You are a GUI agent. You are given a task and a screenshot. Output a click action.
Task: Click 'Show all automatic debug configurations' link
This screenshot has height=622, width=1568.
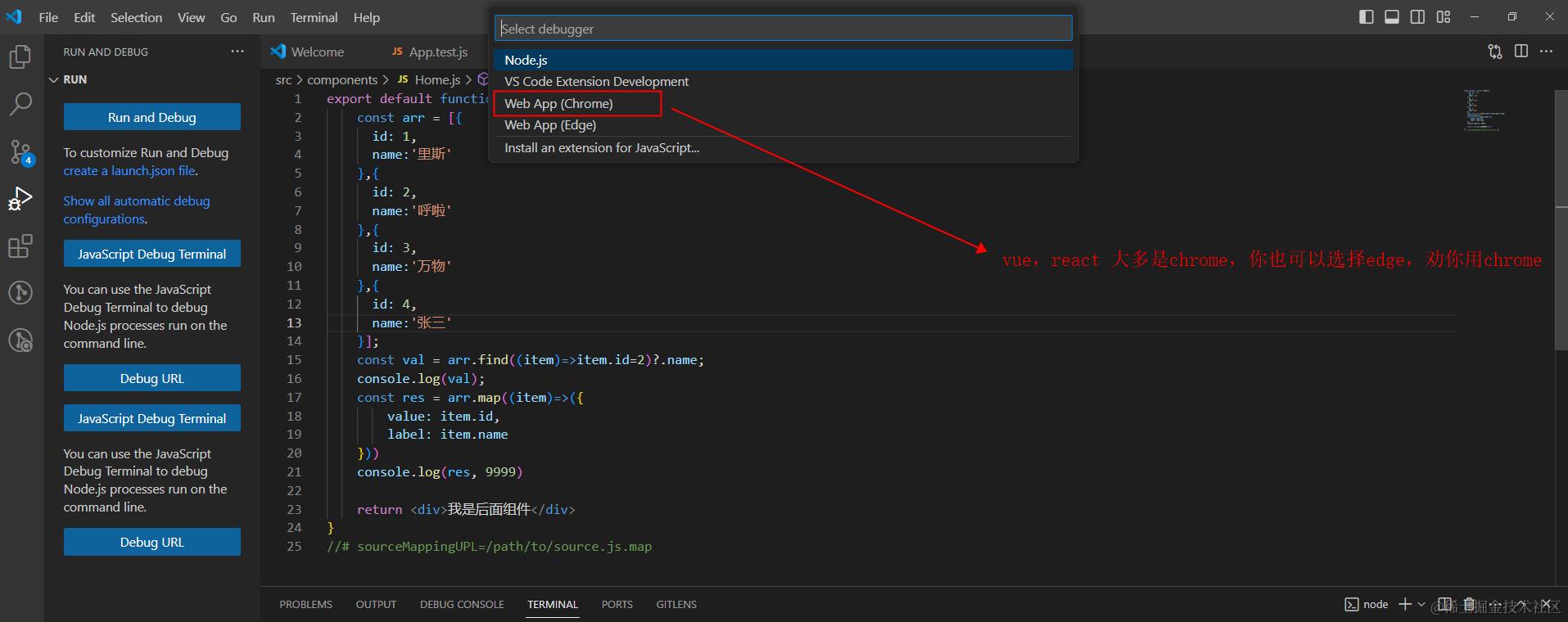pos(137,210)
